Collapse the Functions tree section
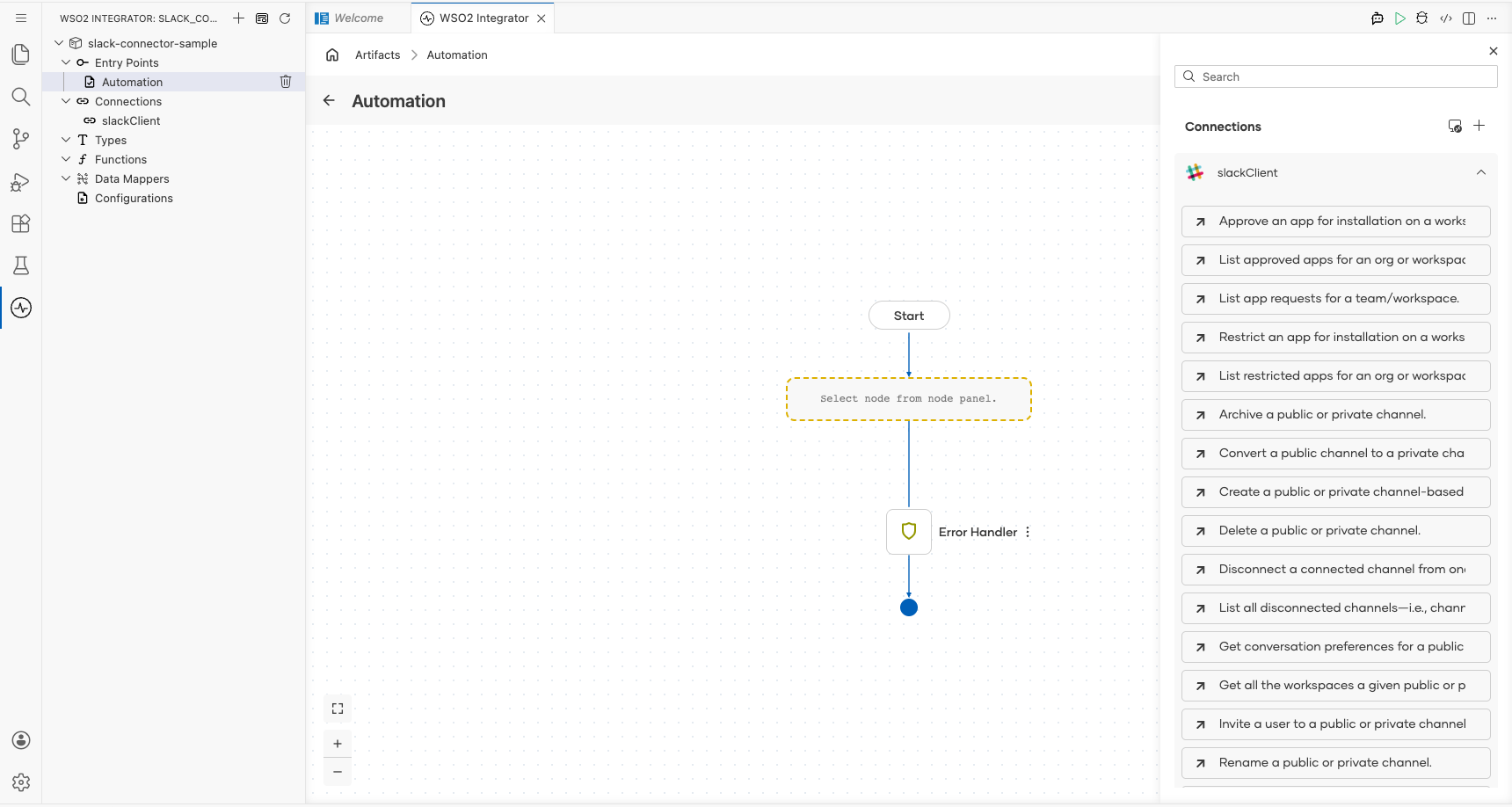This screenshot has height=807, width=1512. [66, 159]
